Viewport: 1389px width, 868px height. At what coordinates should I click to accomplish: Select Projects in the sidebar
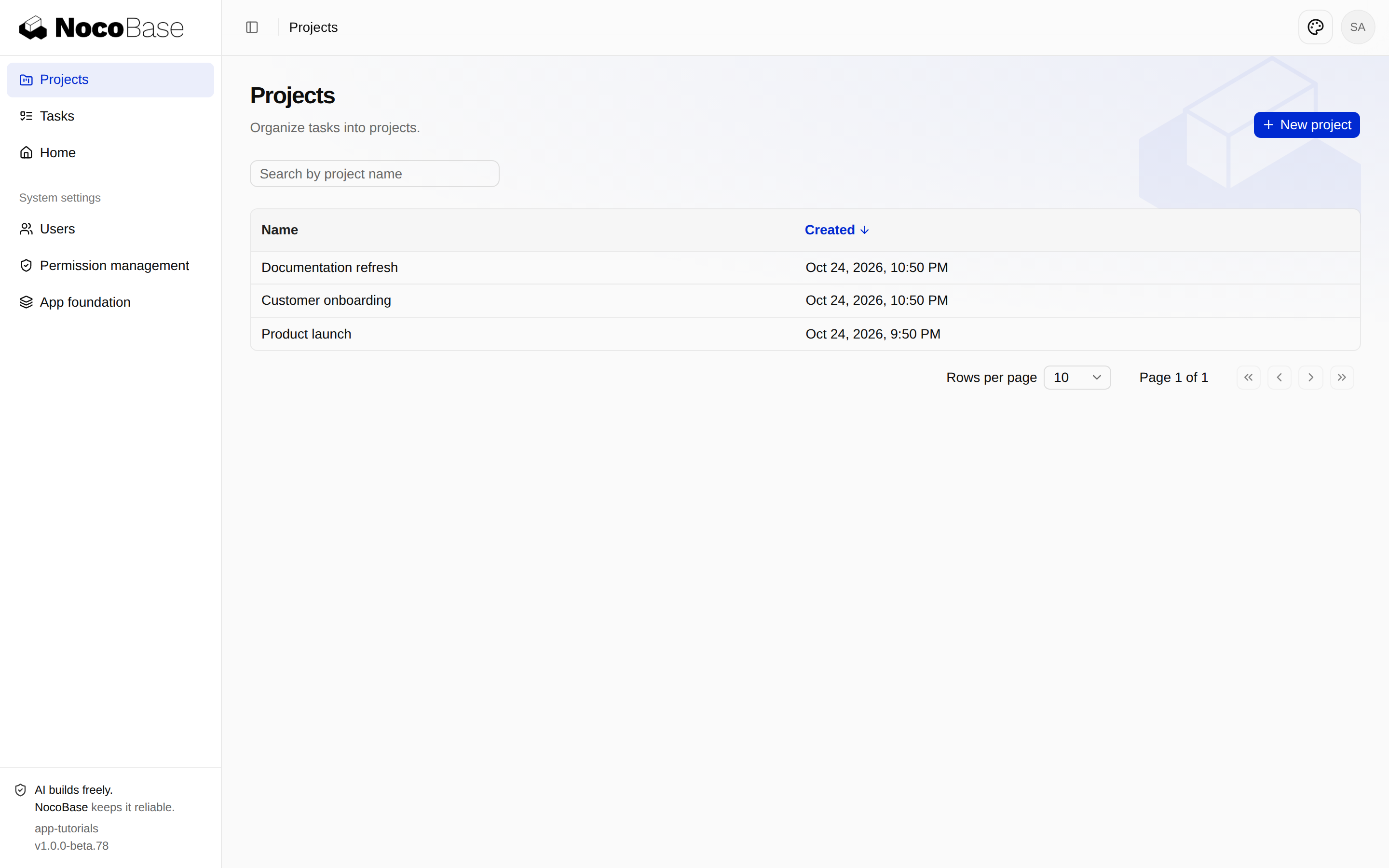tap(110, 80)
